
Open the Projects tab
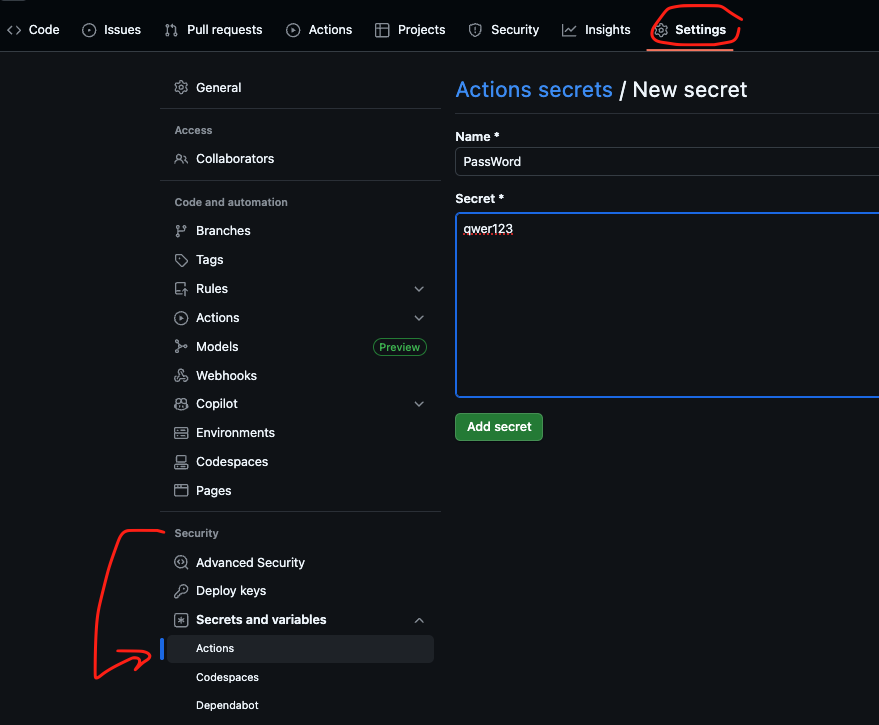click(x=410, y=30)
